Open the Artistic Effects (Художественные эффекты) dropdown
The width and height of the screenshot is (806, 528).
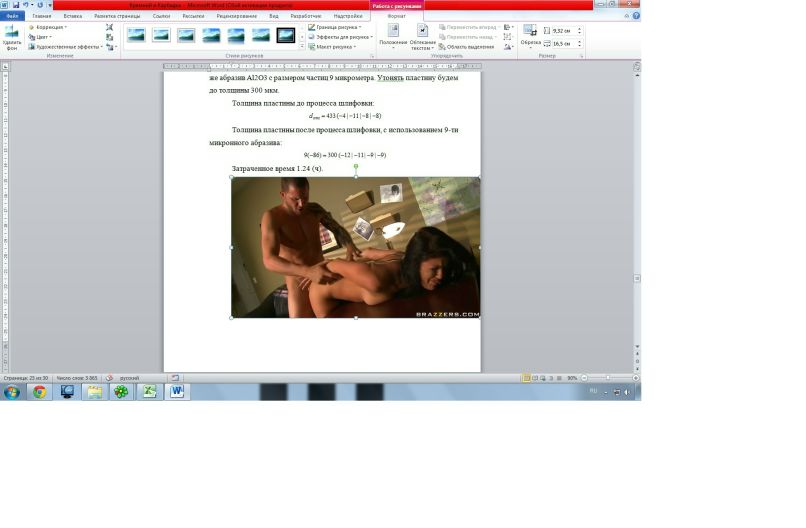tap(65, 46)
